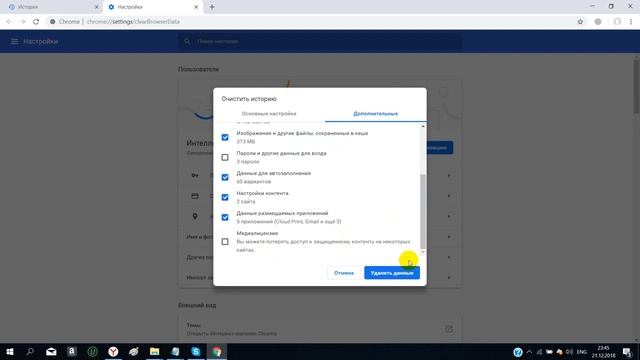This screenshot has width=640, height=360.
Task: Click the dialog scroll up arrow
Action: point(423,127)
